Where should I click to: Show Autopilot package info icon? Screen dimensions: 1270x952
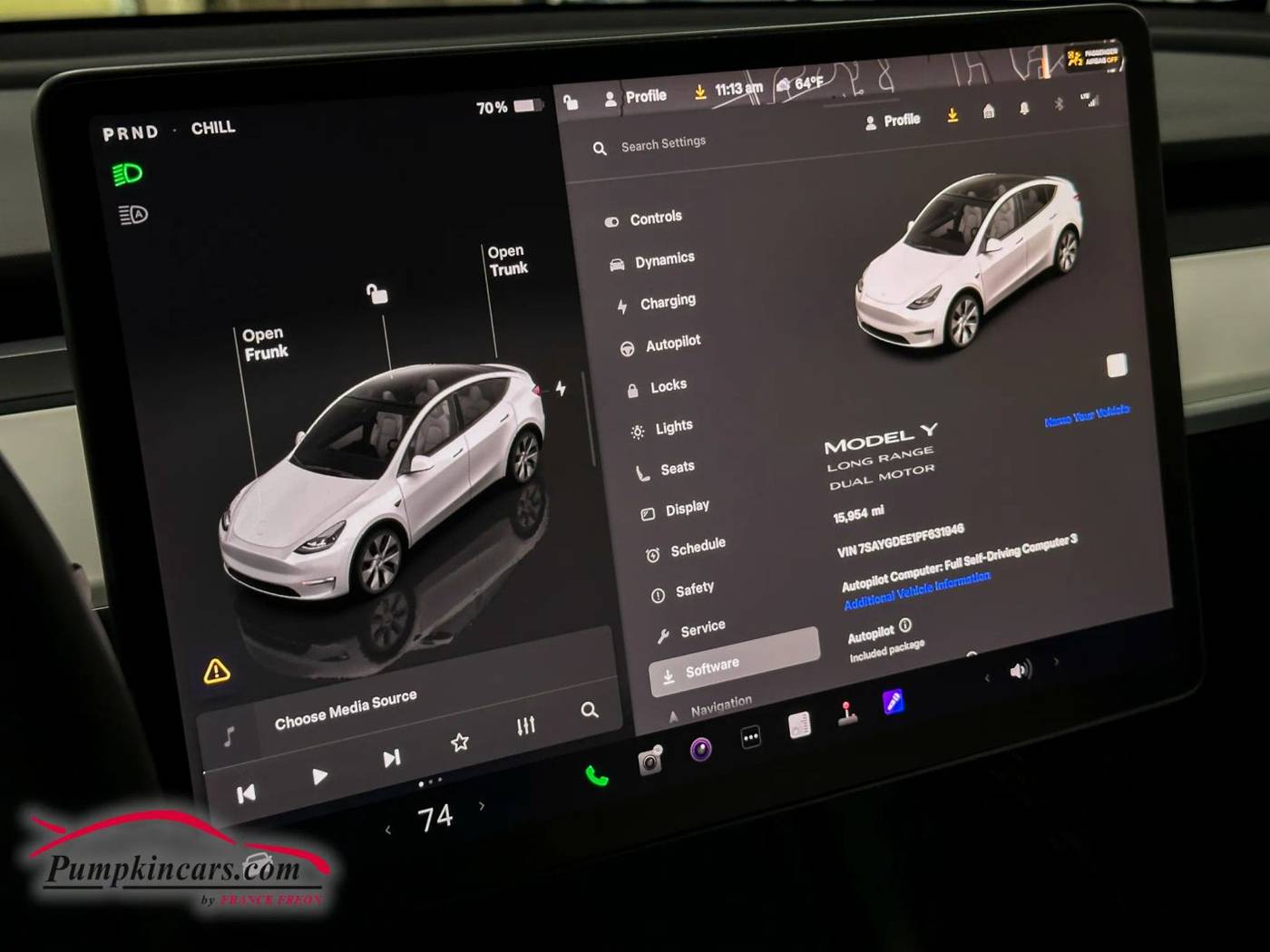904,626
